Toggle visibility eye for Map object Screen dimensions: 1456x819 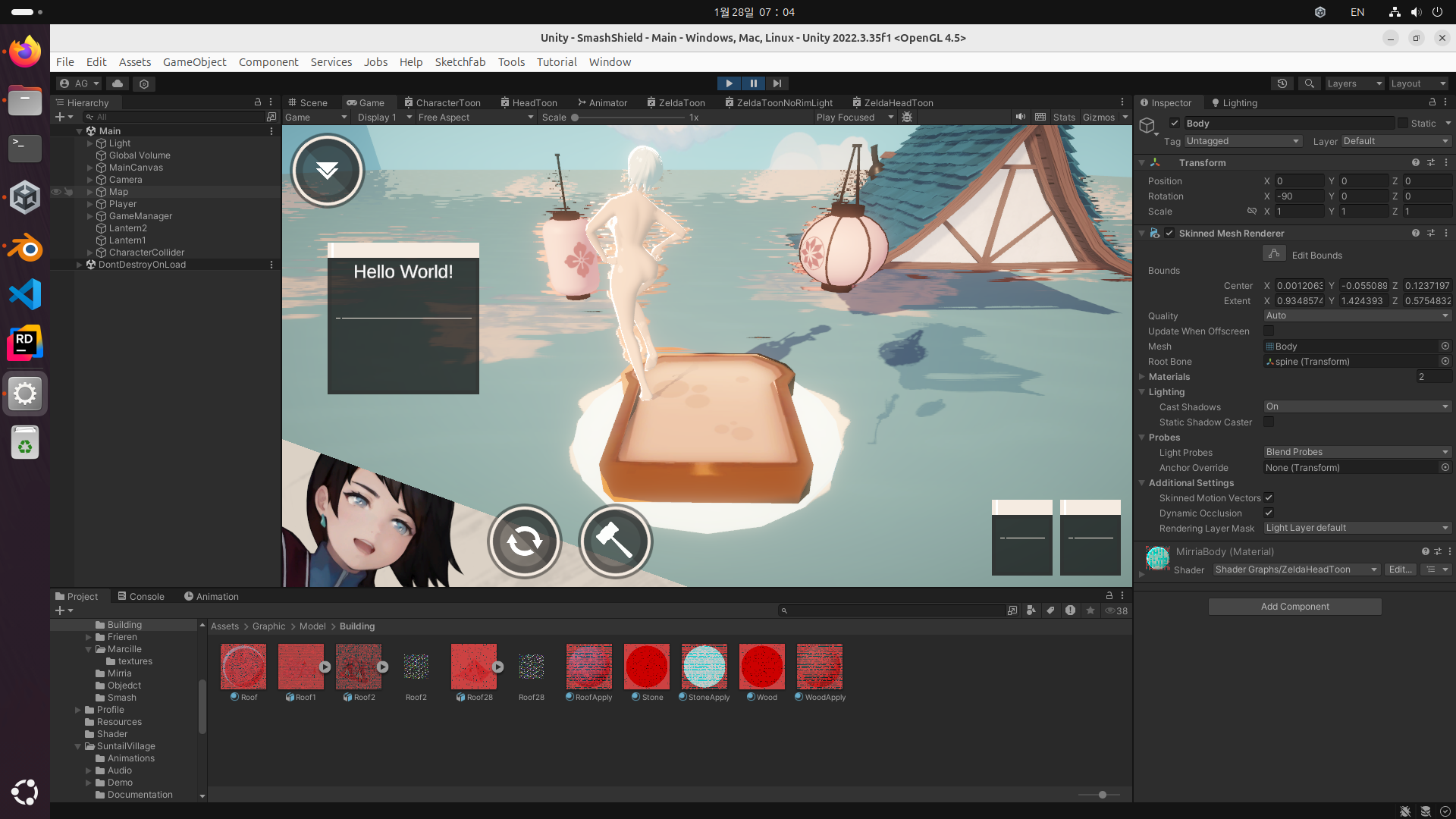56,192
